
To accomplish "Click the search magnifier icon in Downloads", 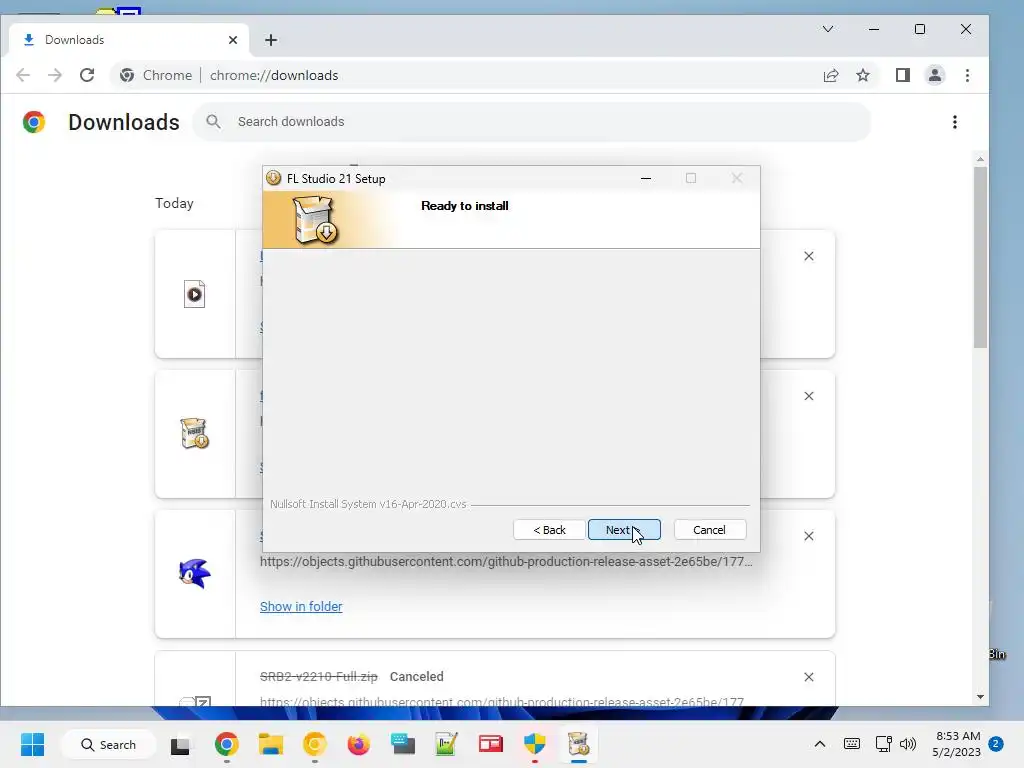I will pos(213,121).
